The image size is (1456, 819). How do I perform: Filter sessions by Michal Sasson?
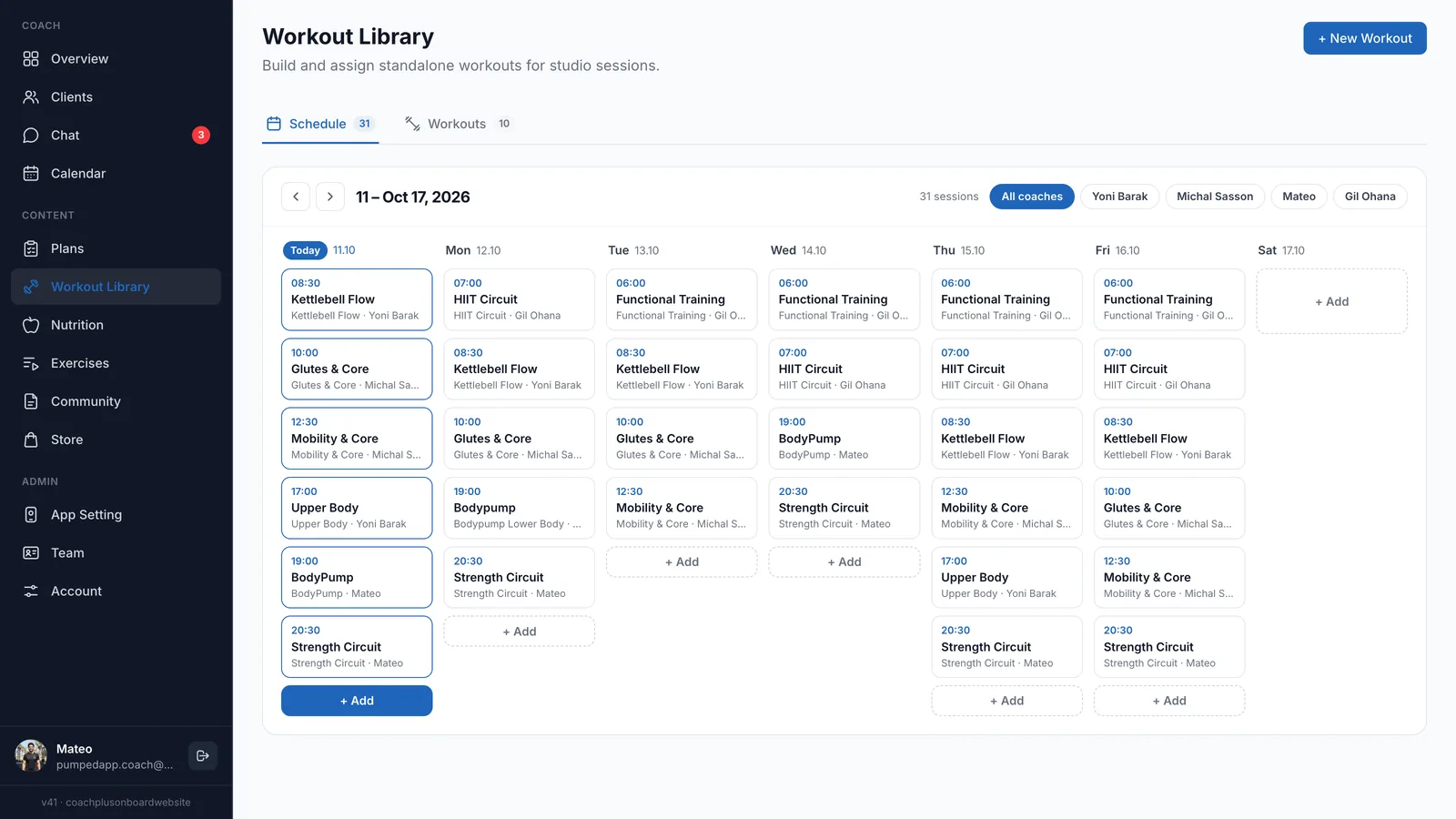click(x=1215, y=197)
